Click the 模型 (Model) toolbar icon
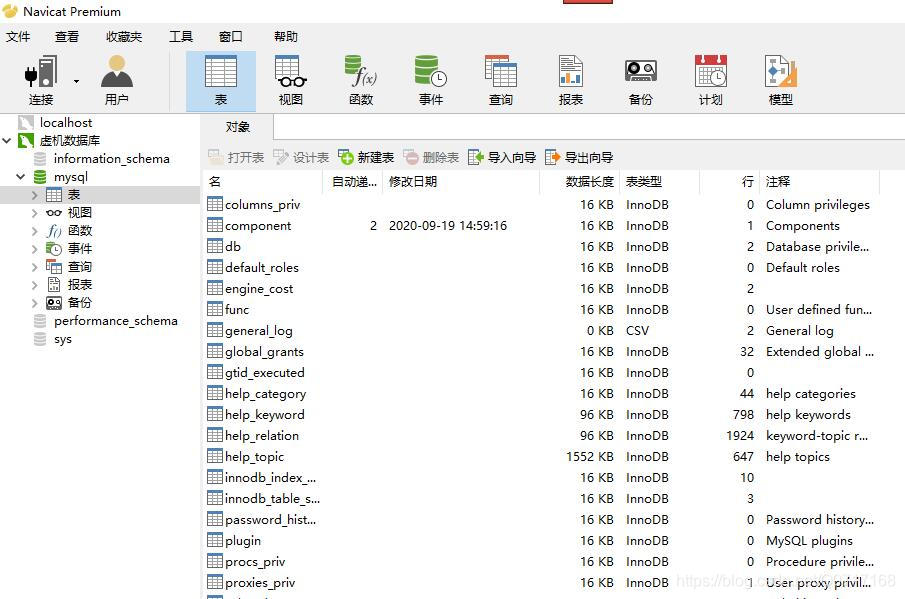905x599 pixels. pos(780,80)
